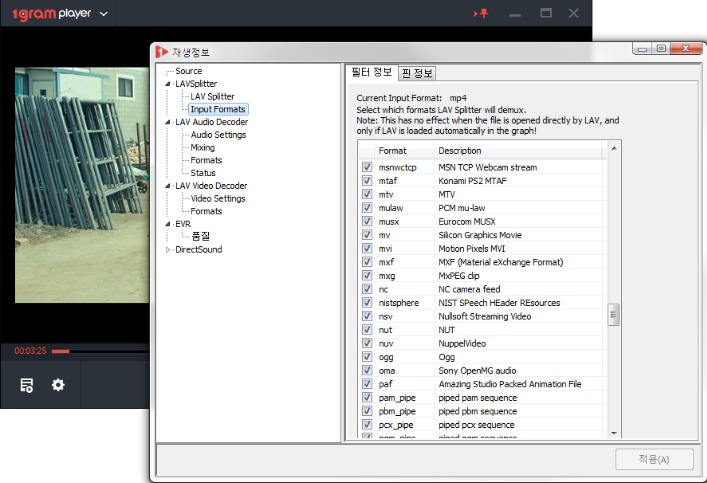Select the MxPEG clip row
This screenshot has width=707, height=483.
482,276
